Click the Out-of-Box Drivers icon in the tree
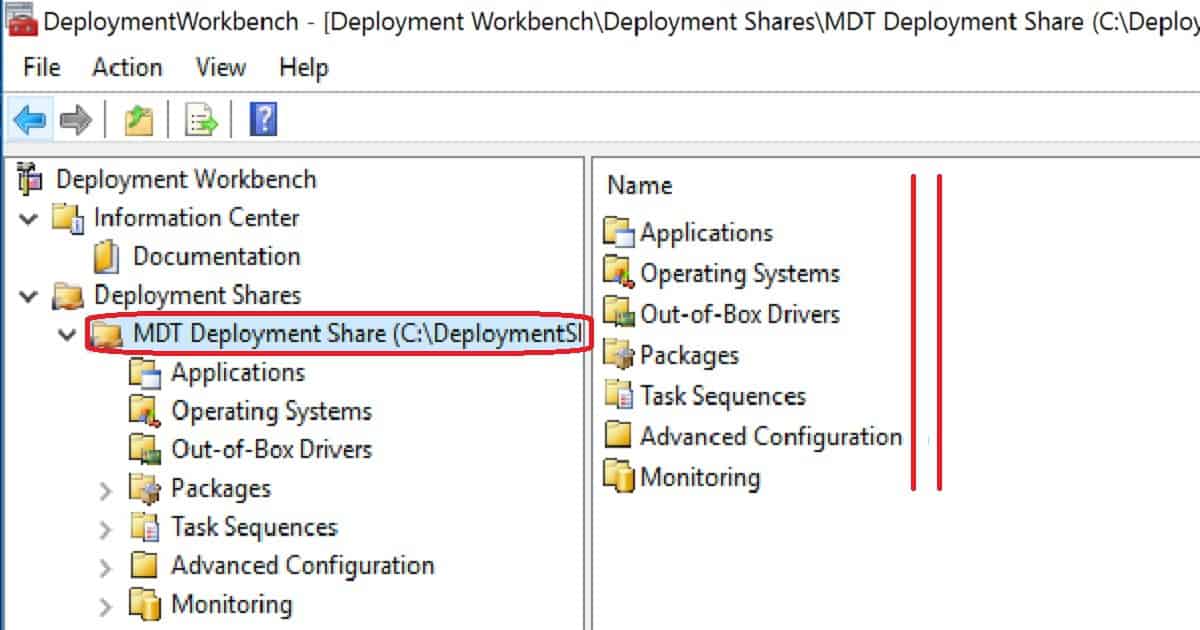 pos(146,450)
